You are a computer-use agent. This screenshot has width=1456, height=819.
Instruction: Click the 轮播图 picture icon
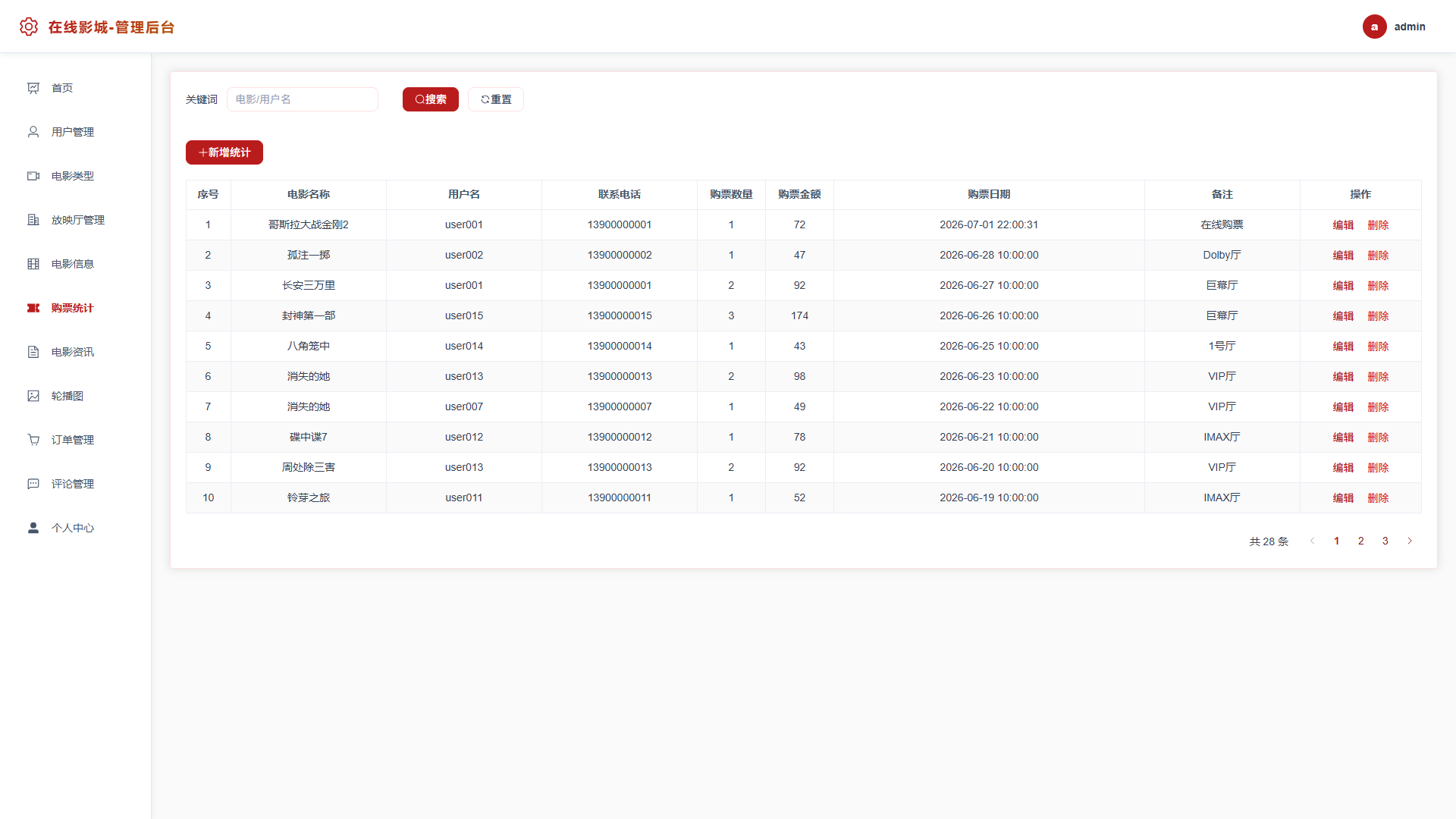(x=33, y=396)
